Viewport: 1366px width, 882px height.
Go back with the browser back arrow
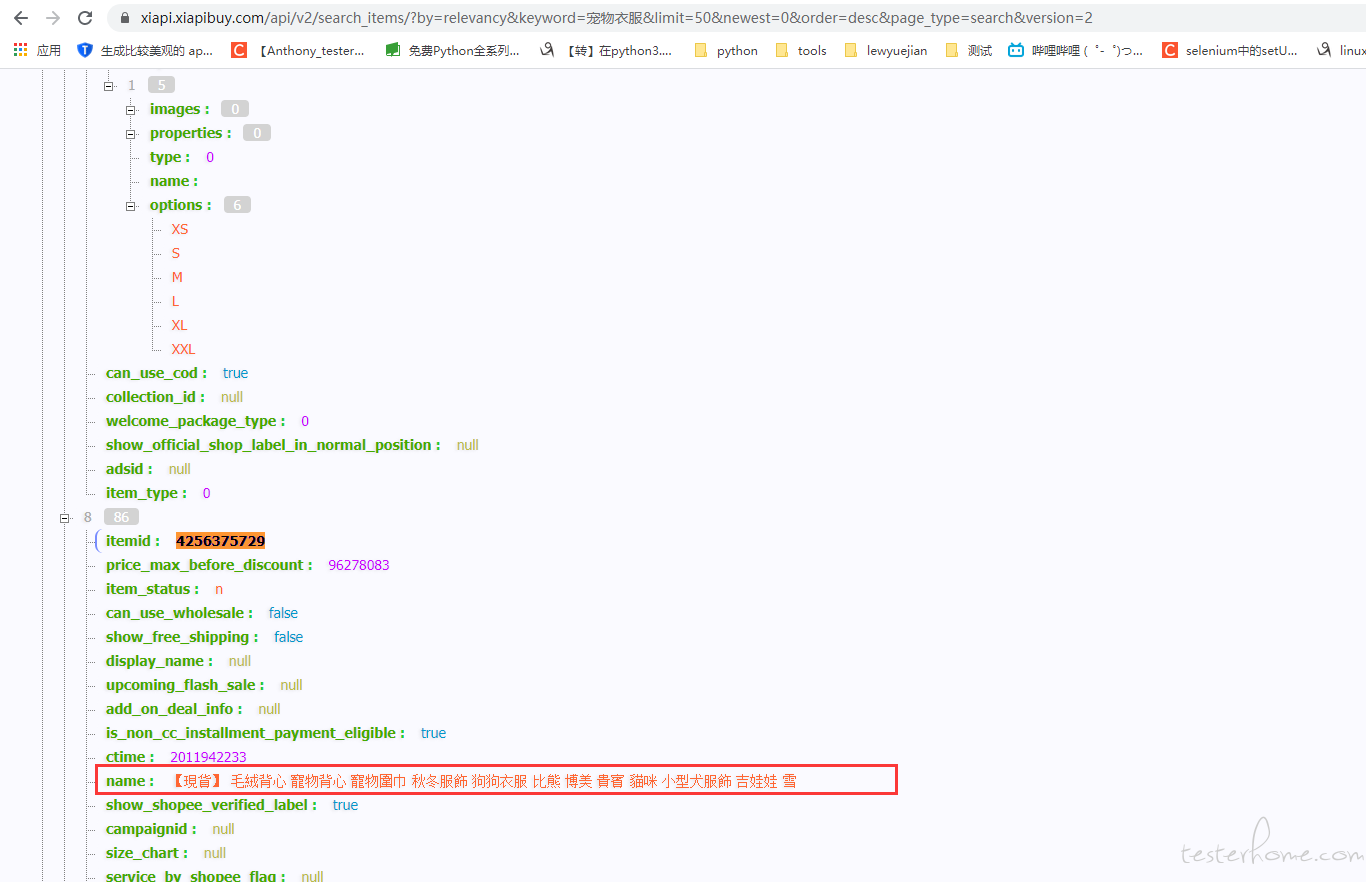(x=21, y=18)
